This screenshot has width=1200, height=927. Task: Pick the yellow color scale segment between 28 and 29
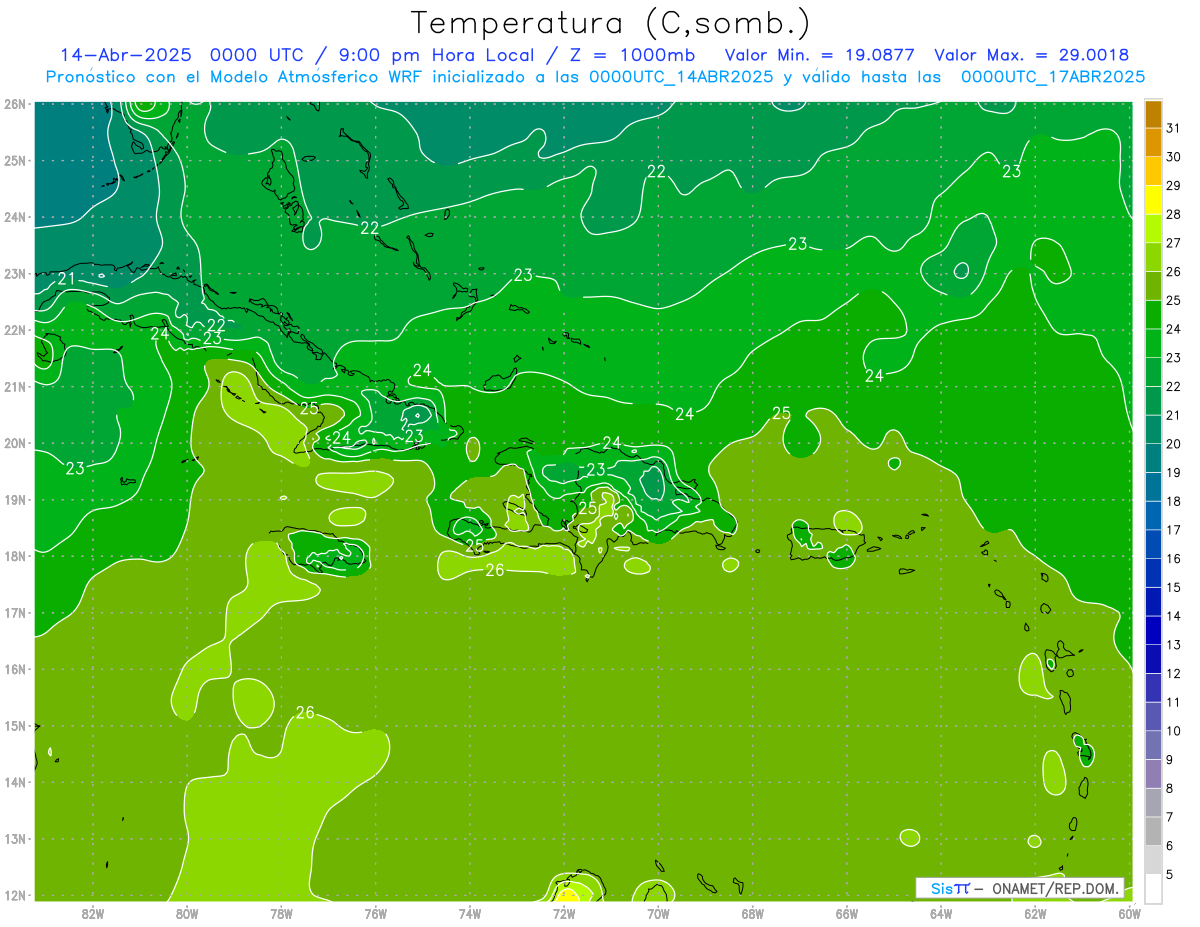point(1153,199)
